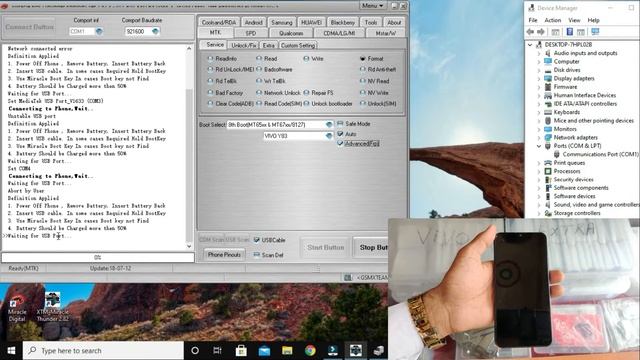Launch Microsoft Store from taskbar
Image resolution: width=640 pixels, height=360 pixels.
(x=241, y=351)
